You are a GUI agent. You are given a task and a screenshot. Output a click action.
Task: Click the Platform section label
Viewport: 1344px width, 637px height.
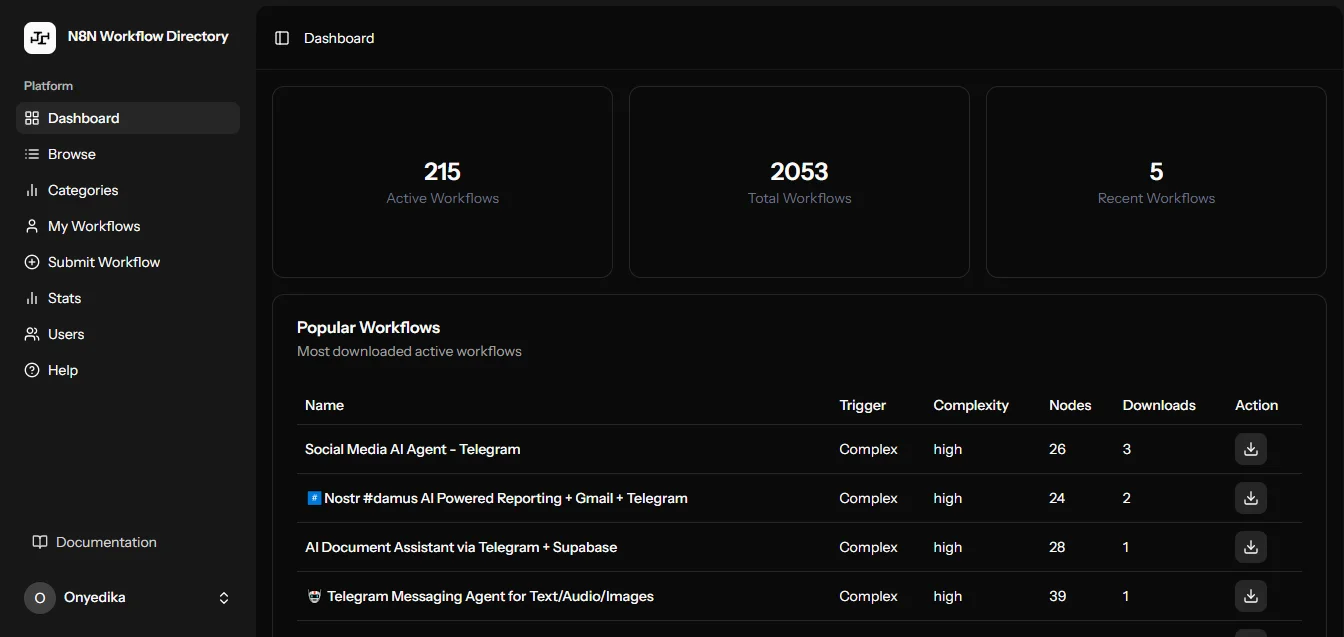tap(48, 86)
